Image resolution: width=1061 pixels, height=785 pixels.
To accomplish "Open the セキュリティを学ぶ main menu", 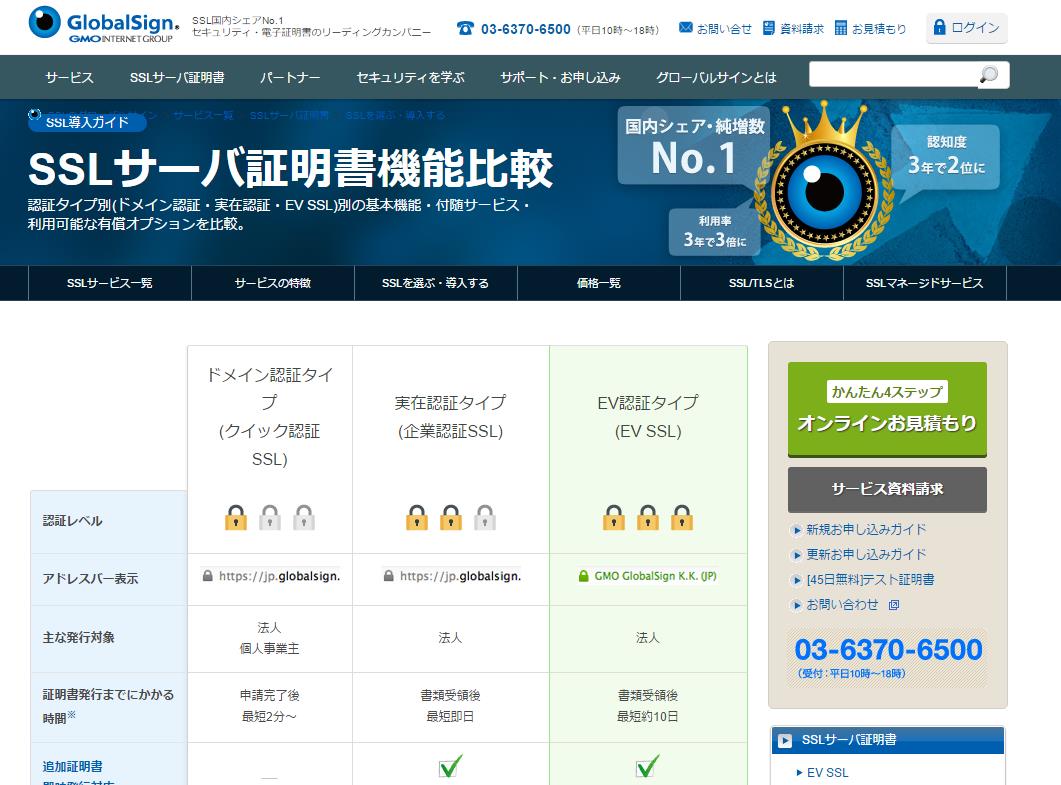I will pos(411,78).
